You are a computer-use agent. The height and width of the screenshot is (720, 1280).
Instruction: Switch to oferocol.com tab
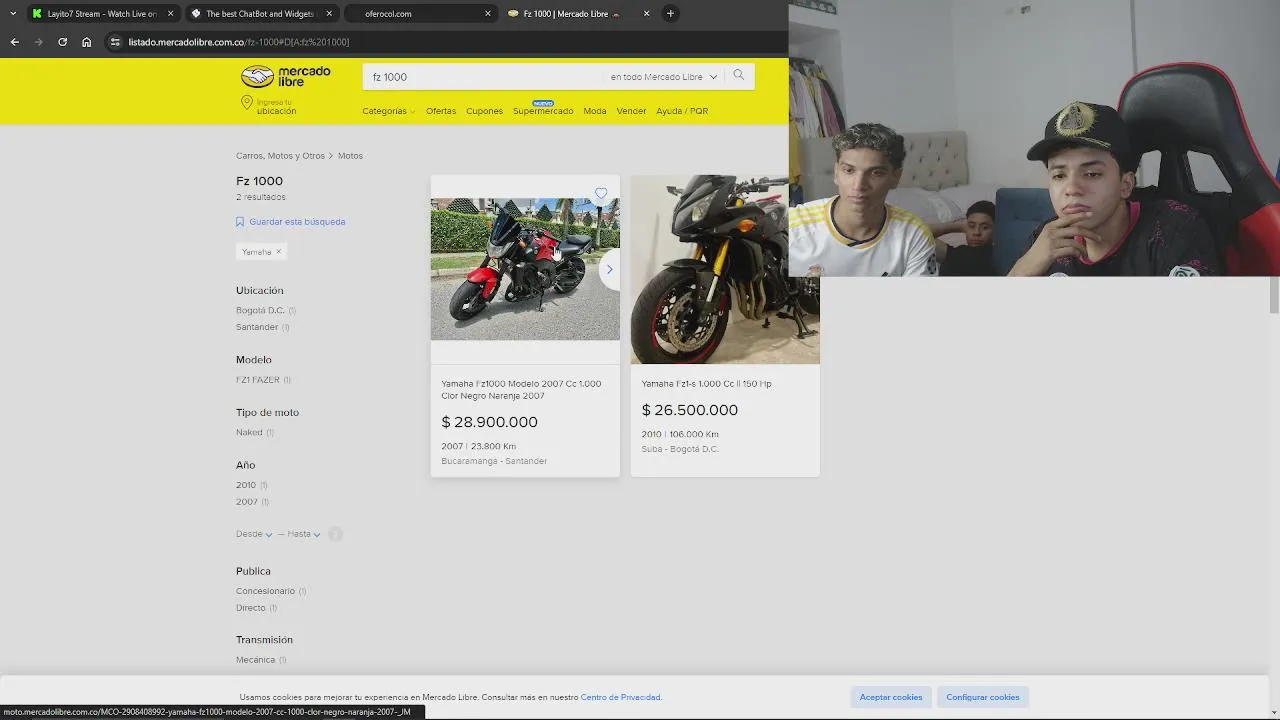point(418,14)
